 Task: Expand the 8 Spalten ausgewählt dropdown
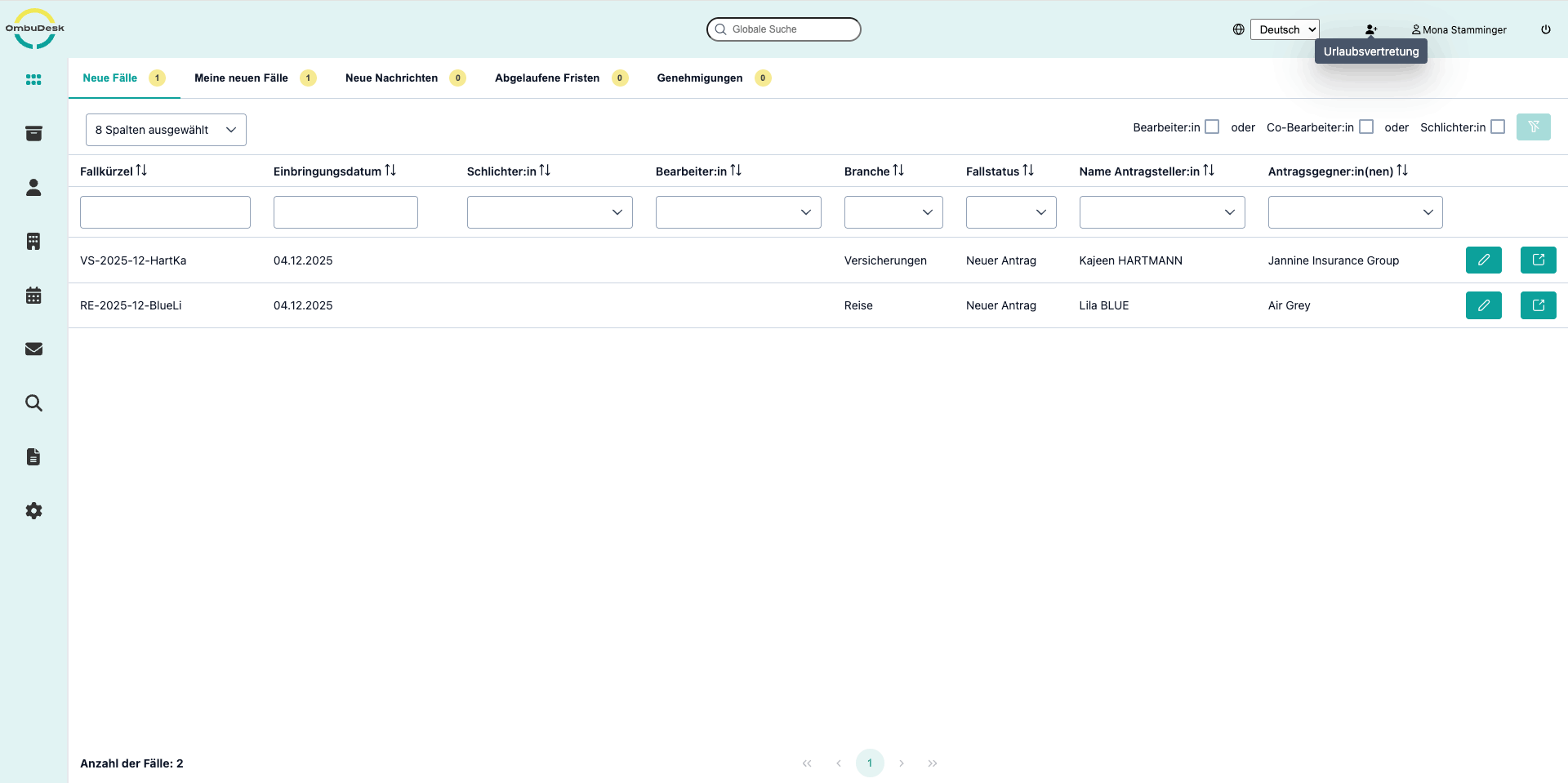pyautogui.click(x=166, y=130)
